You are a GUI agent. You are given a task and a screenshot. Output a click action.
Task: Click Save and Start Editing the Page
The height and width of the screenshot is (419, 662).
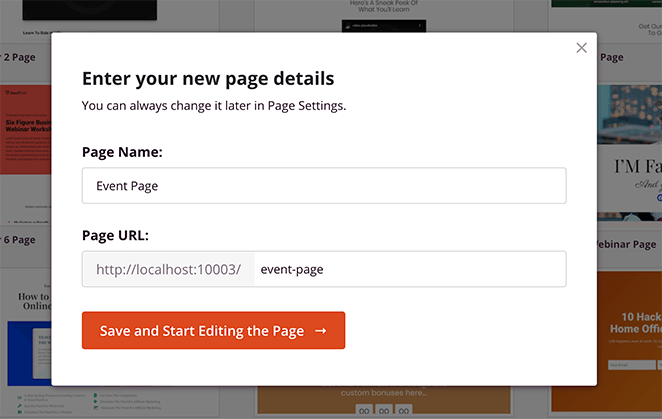213,330
